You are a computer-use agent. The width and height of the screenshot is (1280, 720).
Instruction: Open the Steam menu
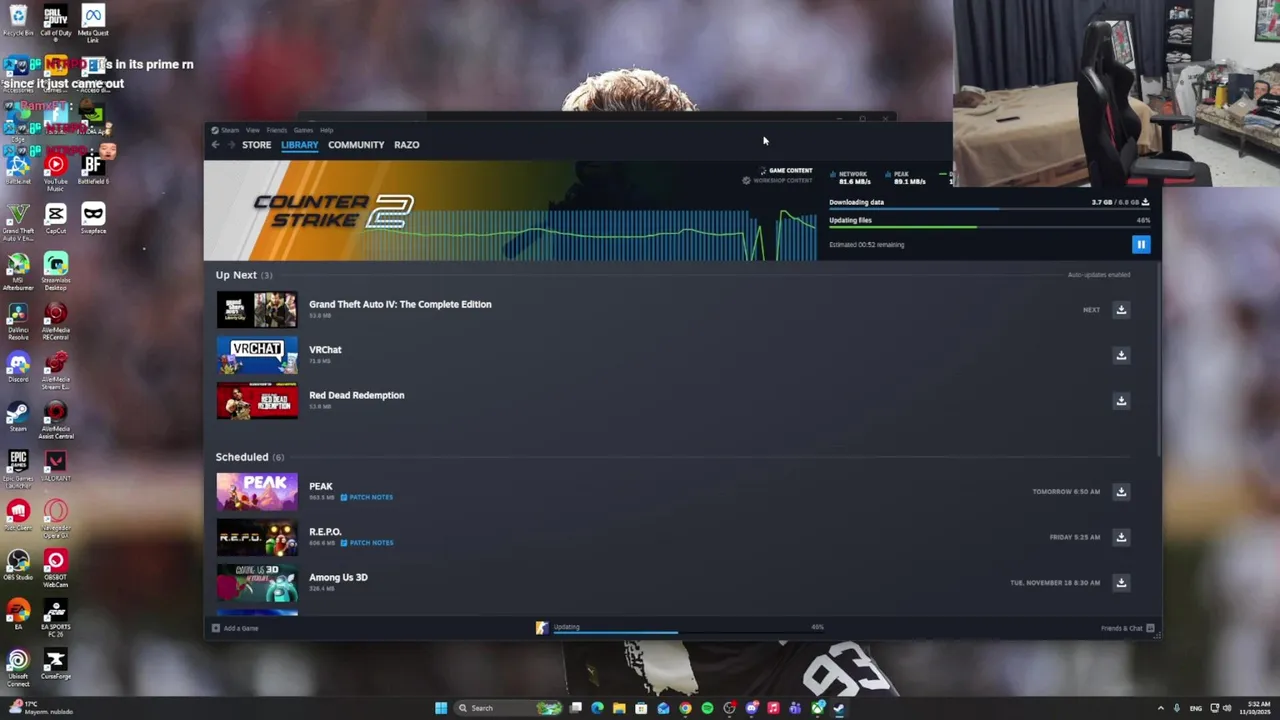click(x=230, y=130)
